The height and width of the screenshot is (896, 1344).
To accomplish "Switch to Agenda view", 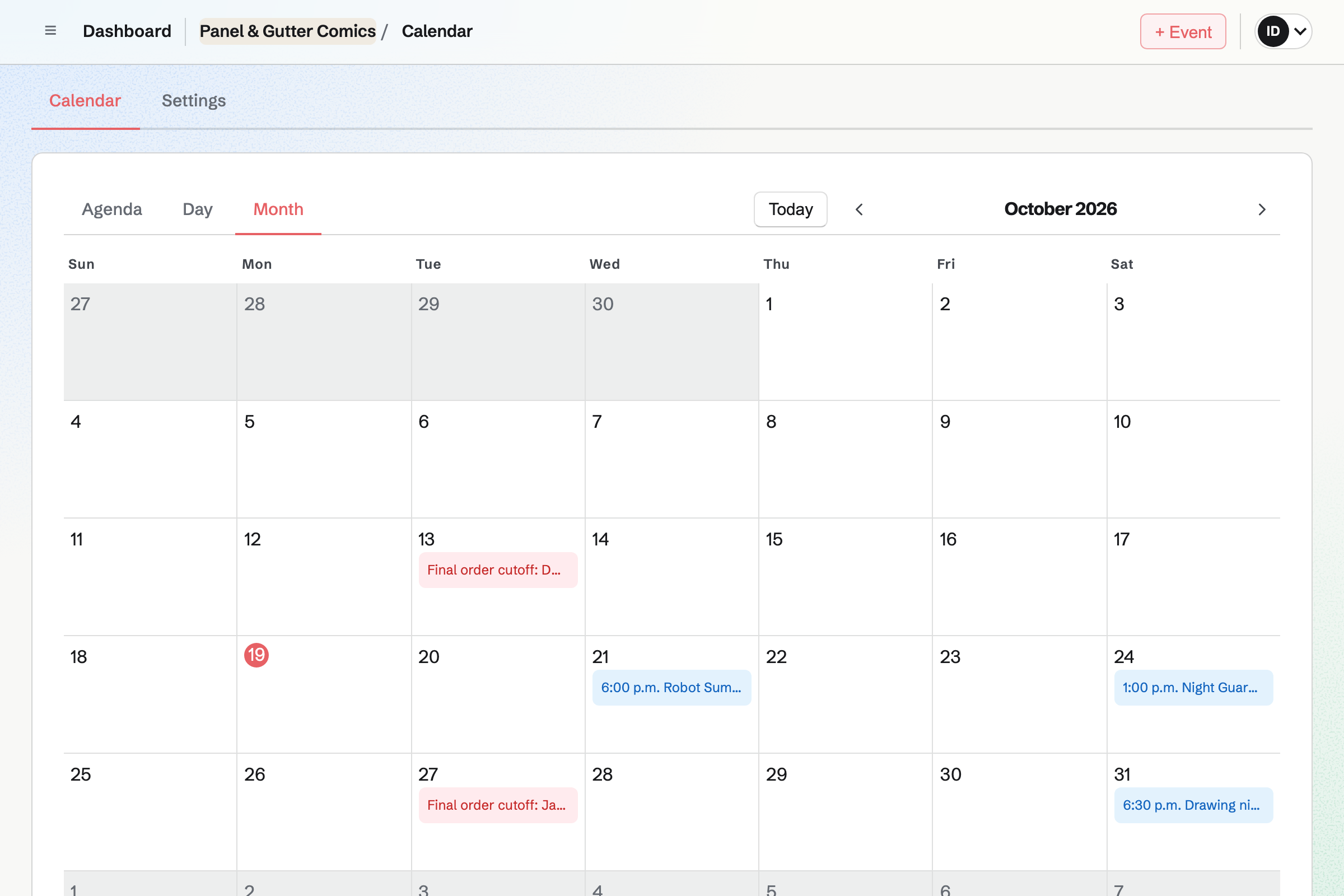I will click(x=112, y=209).
